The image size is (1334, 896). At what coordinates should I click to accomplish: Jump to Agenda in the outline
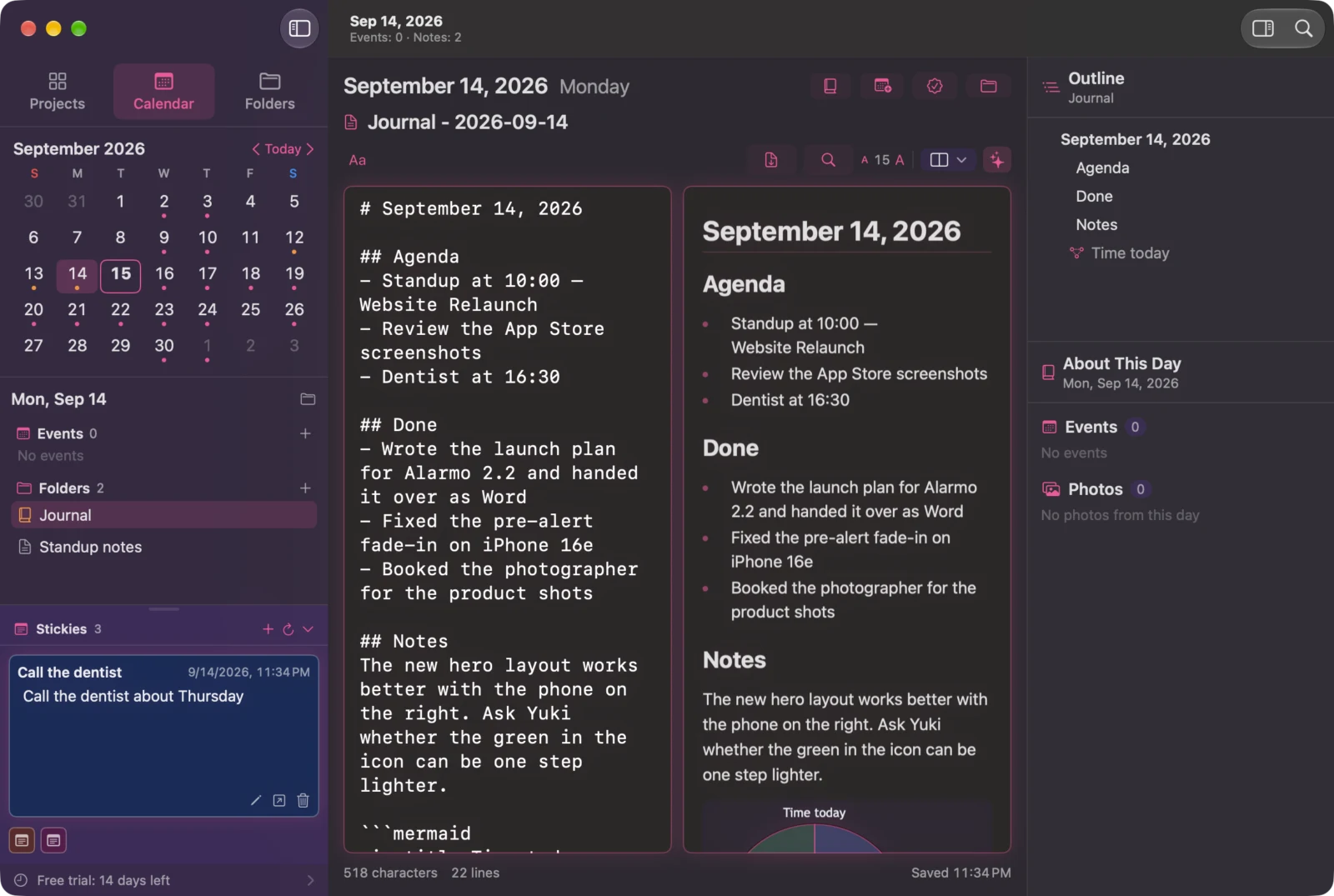[x=1102, y=168]
